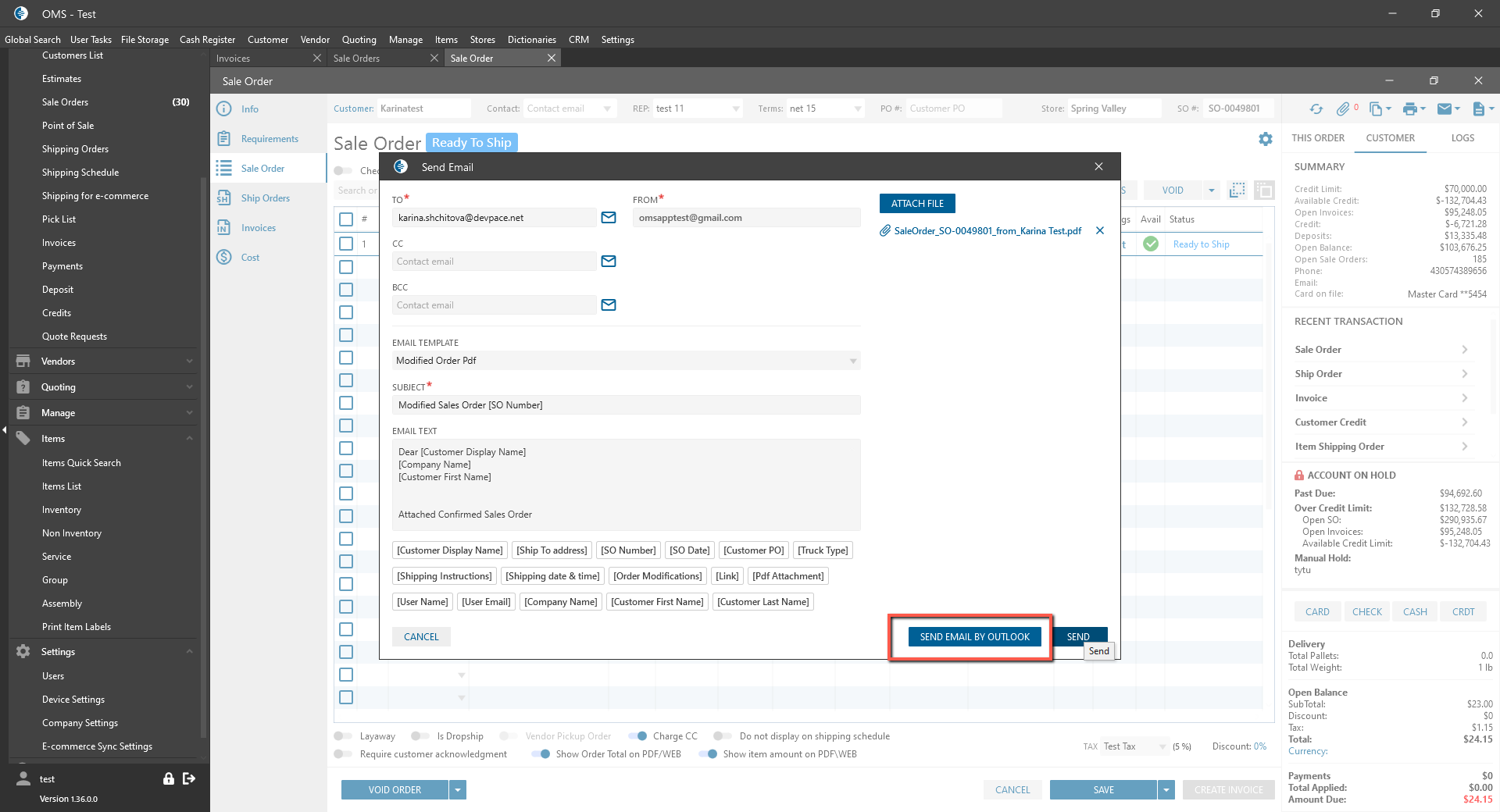This screenshot has height=812, width=1500.
Task: Open the paperclip attachments icon in the toolbar
Action: tap(1343, 109)
